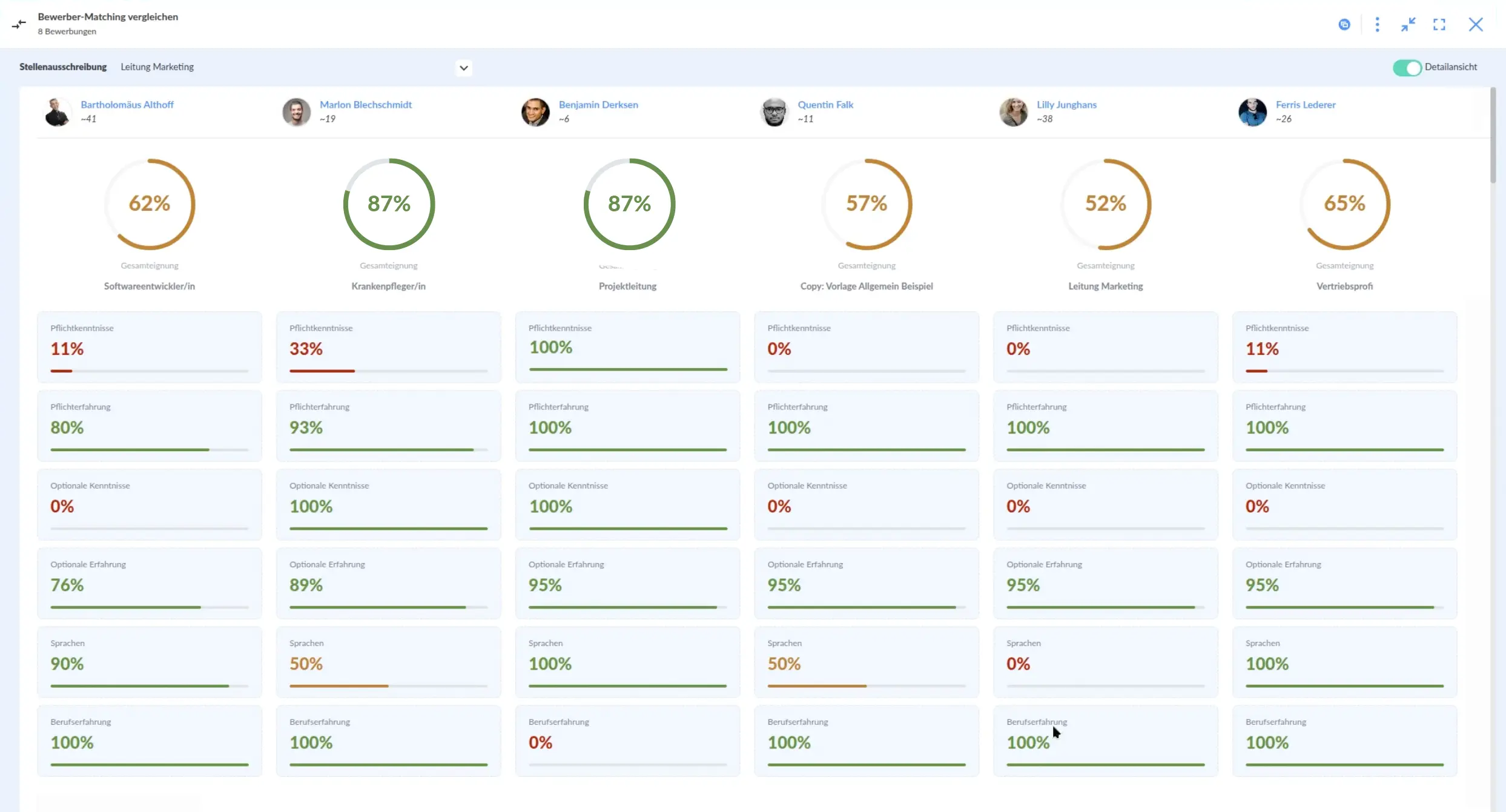The width and height of the screenshot is (1506, 812).
Task: Open the blue circular chat icon
Action: click(x=1344, y=24)
